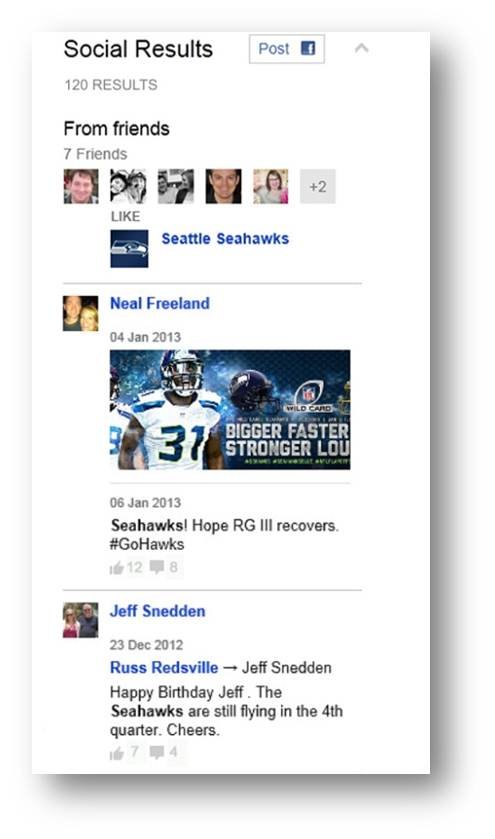Screen dimensions: 495x839
Task: Click the comment bubble on Jeff's post
Action: coord(157,752)
